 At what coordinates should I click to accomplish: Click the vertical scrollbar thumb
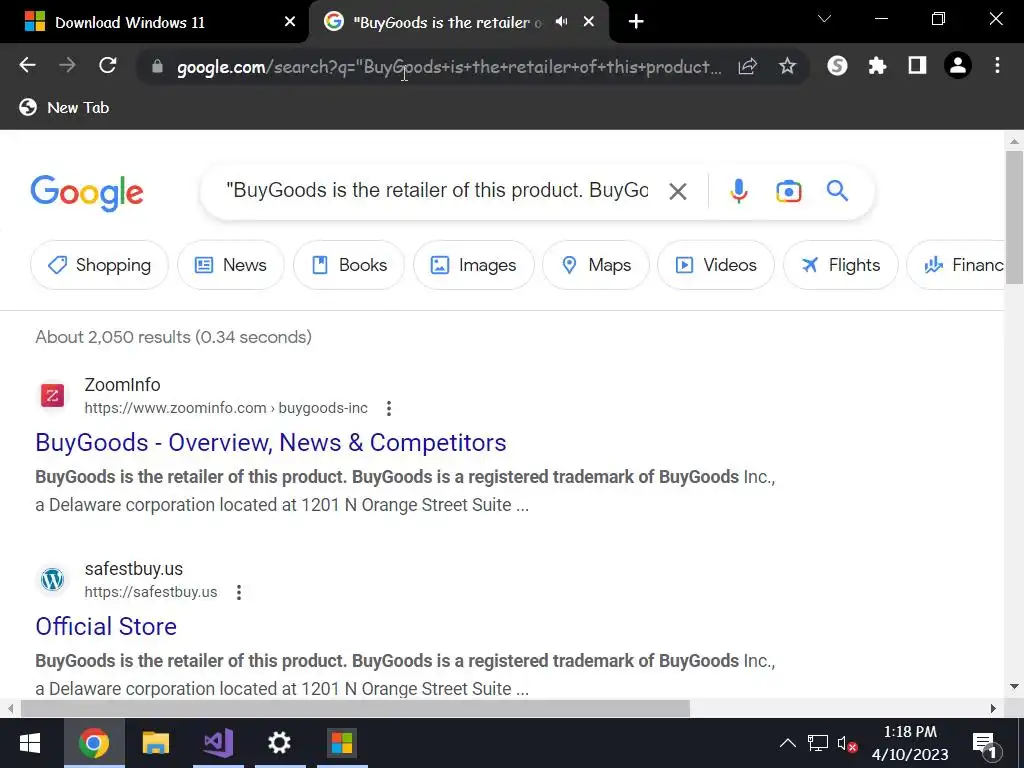pos(1014,217)
